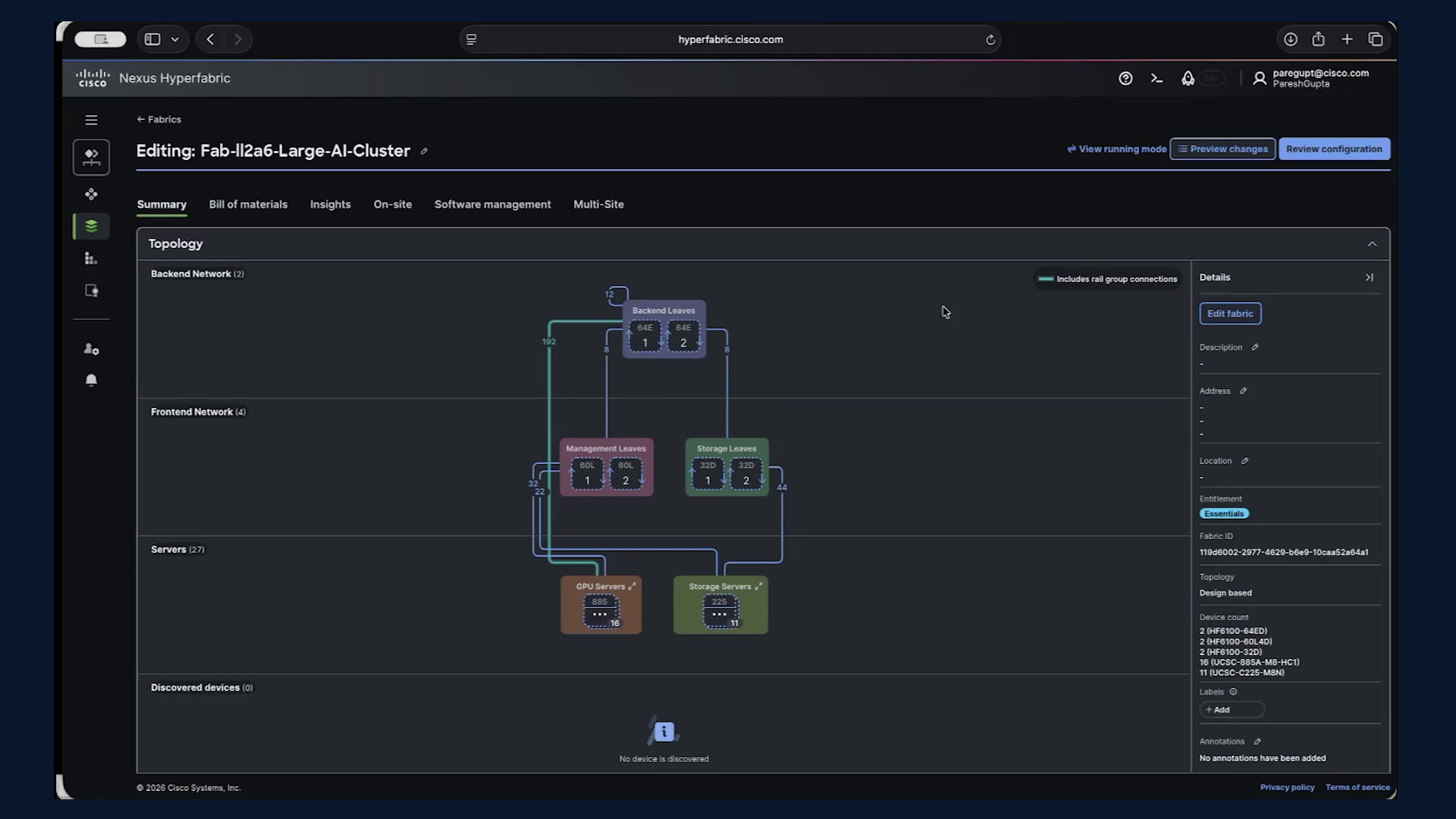Edit the Address pencil icon
This screenshot has height=819, width=1456.
pos(1243,391)
